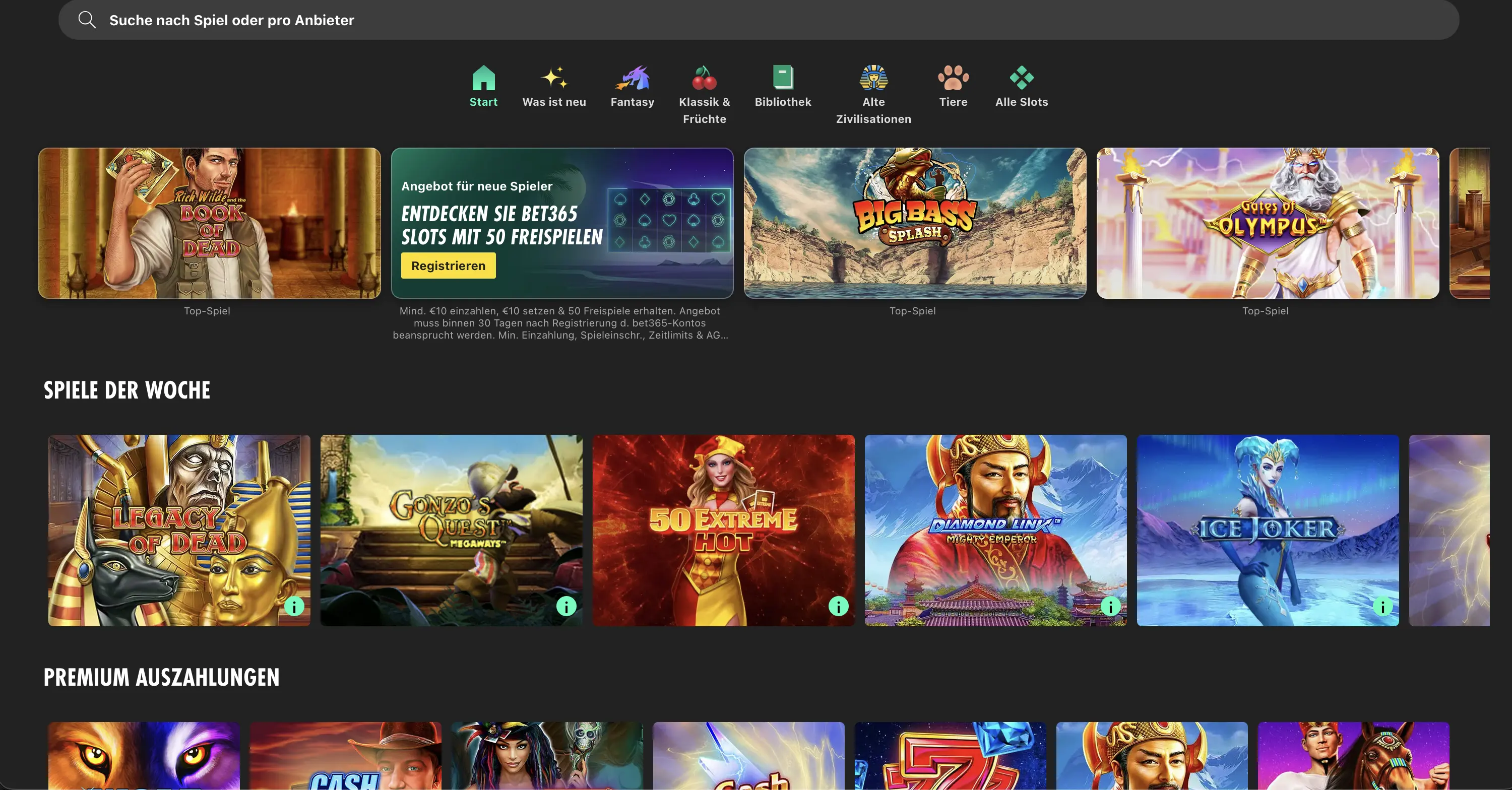Open the Alte Zivilisationen pharaoh icon

pos(873,78)
